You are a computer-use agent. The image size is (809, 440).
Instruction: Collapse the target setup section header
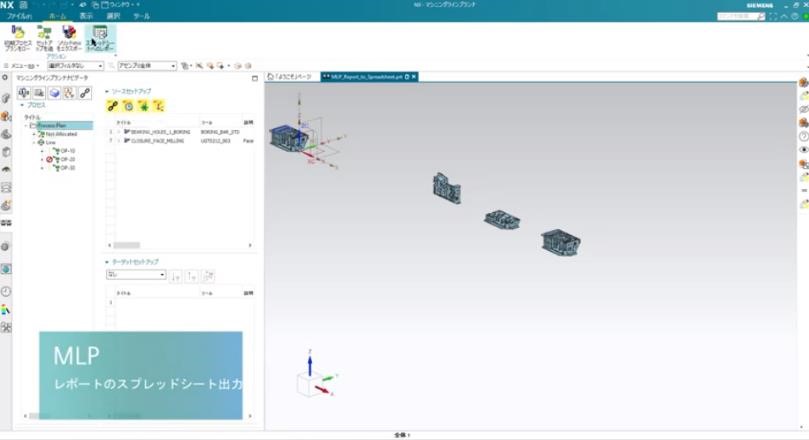point(107,262)
